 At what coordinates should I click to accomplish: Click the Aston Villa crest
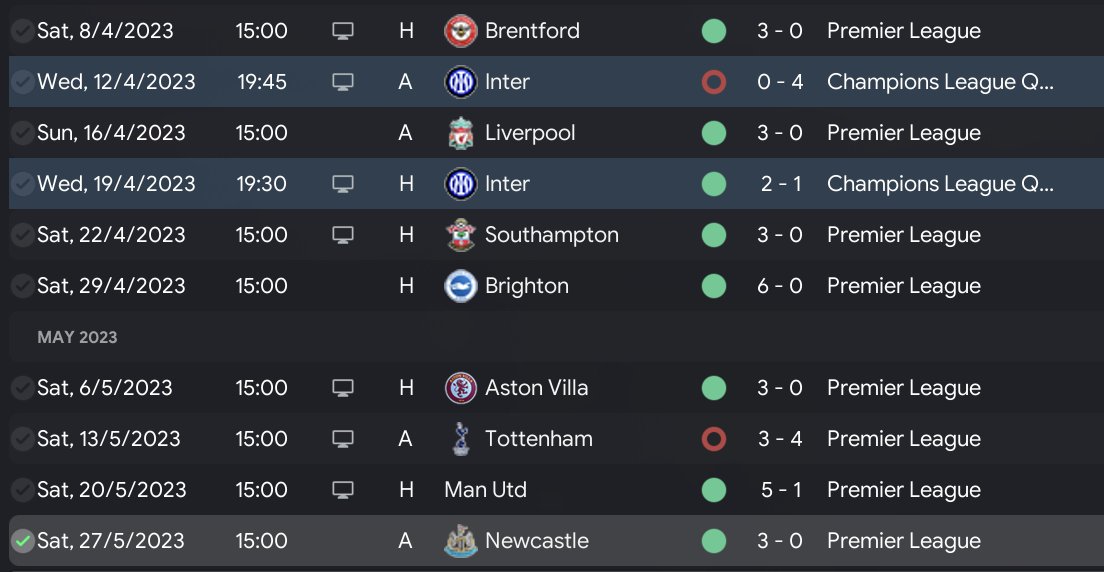[460, 388]
